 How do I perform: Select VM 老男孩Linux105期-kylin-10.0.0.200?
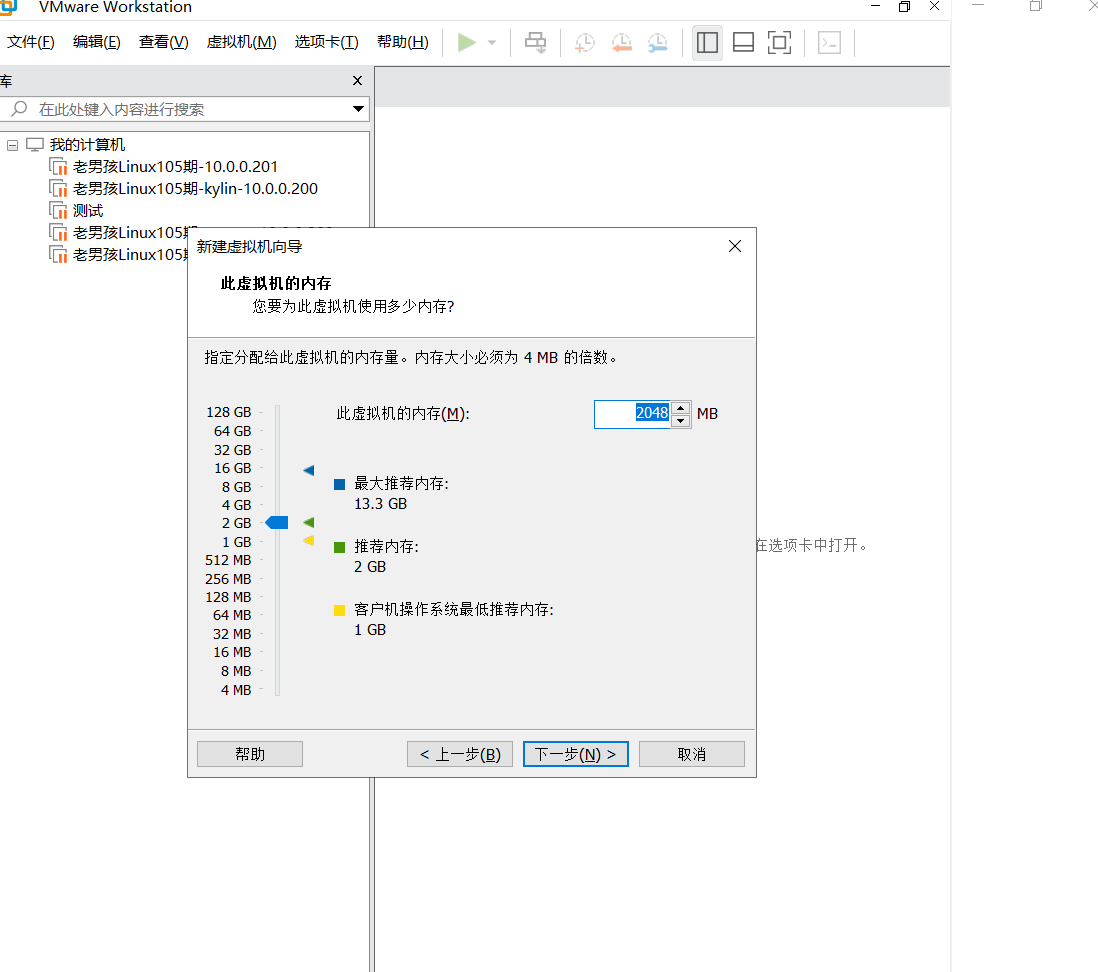click(195, 188)
